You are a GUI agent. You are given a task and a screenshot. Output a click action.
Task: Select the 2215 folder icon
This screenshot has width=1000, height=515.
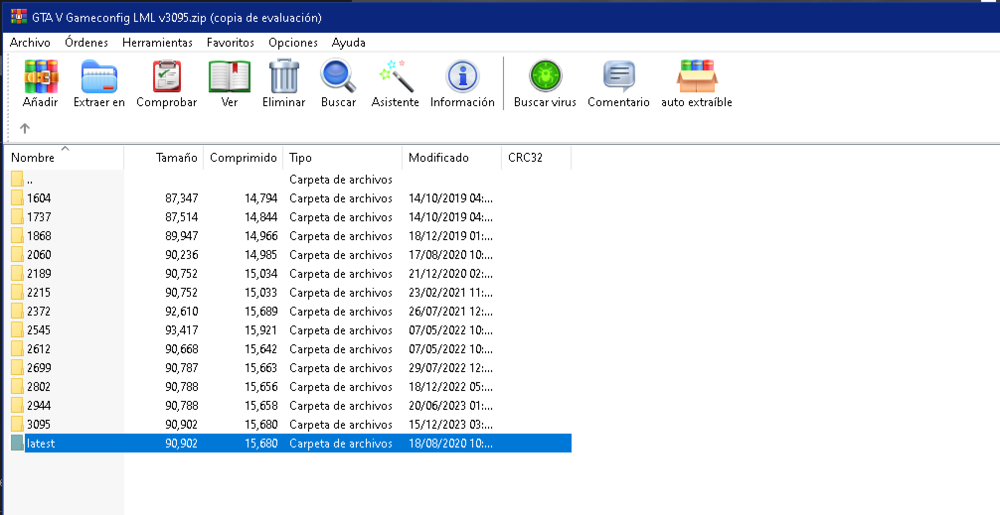click(18, 293)
